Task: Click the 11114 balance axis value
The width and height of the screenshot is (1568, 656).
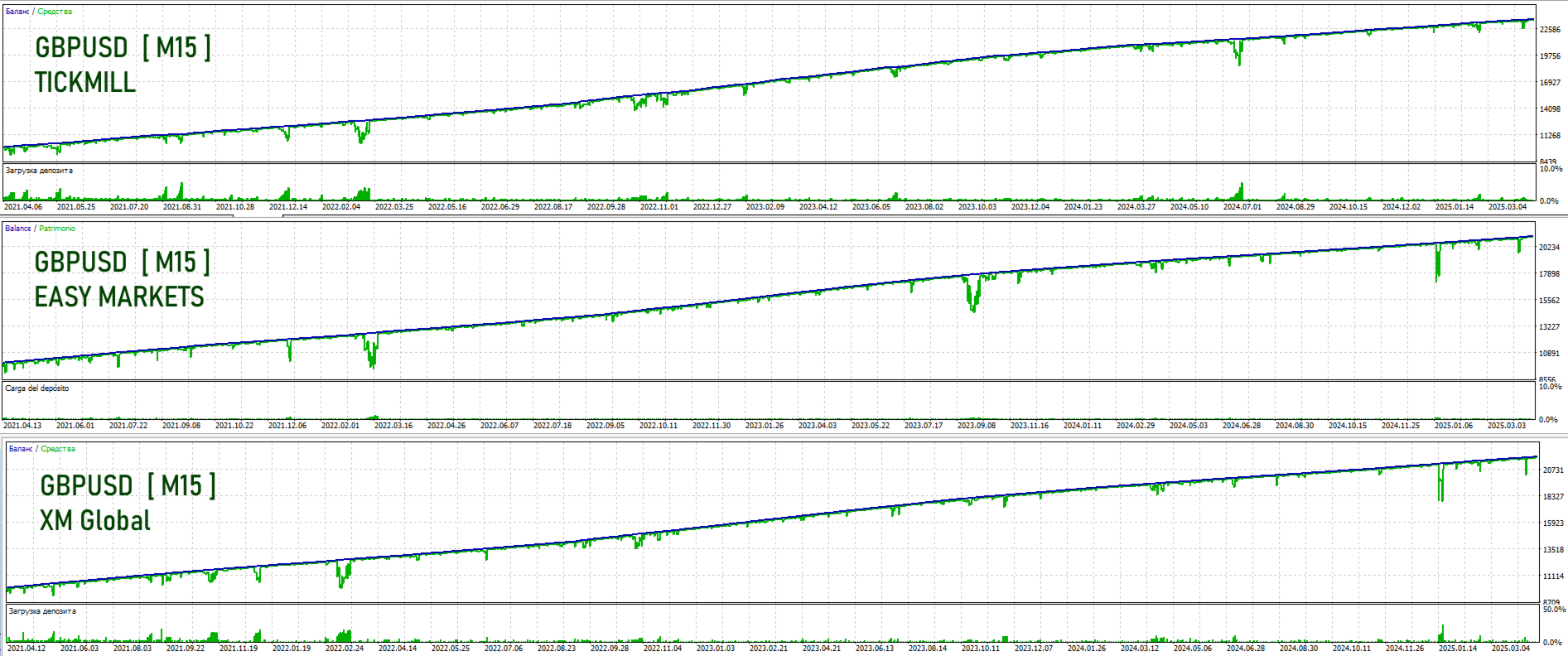Action: point(1553,576)
